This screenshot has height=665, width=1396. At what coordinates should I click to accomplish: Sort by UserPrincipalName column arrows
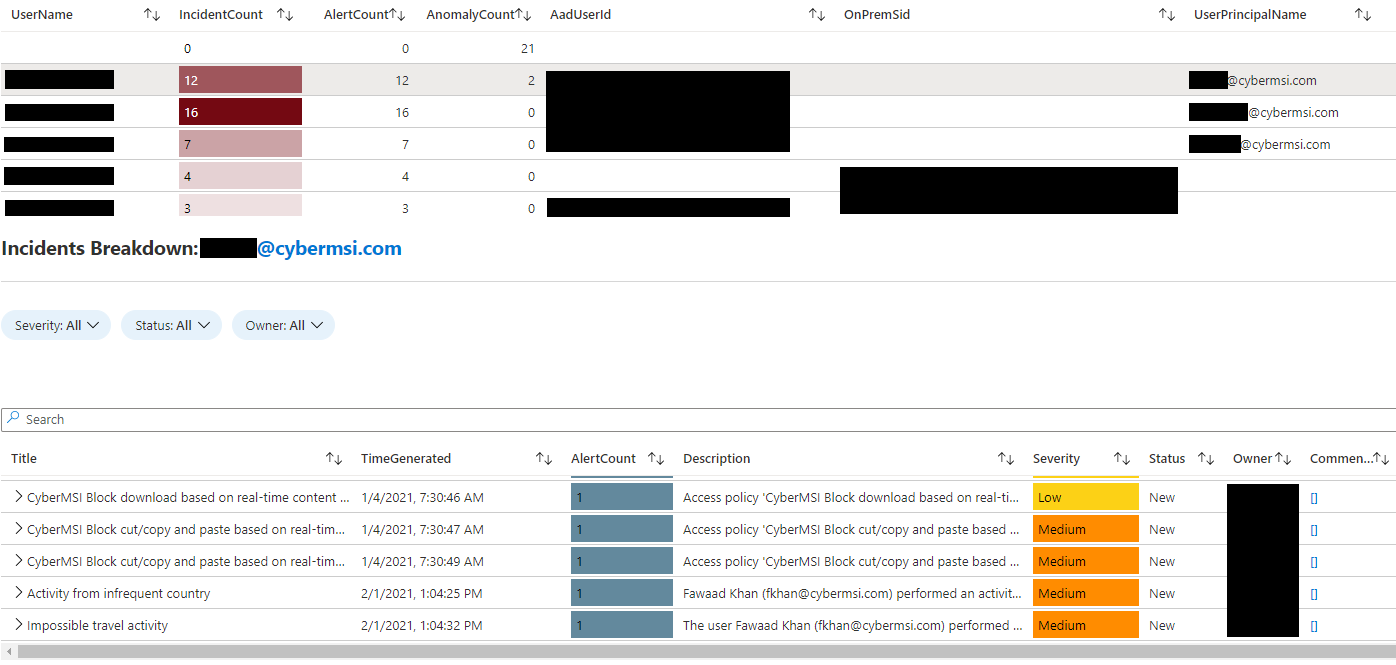pyautogui.click(x=1363, y=15)
